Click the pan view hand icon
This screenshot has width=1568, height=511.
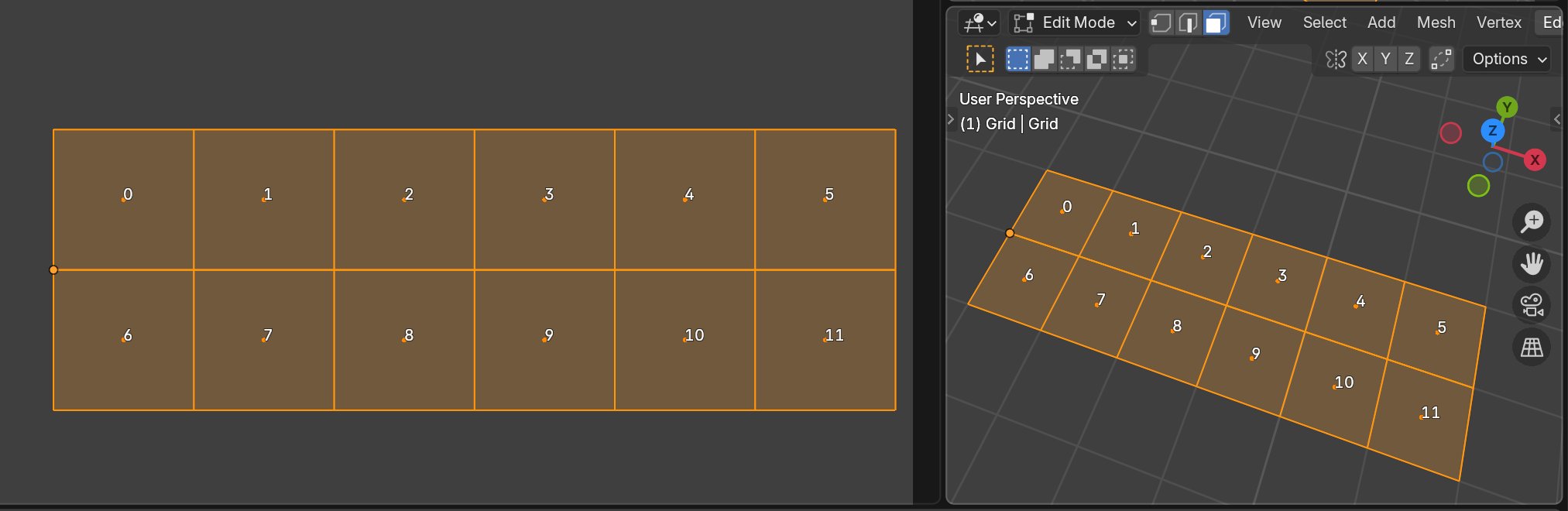pyautogui.click(x=1532, y=263)
